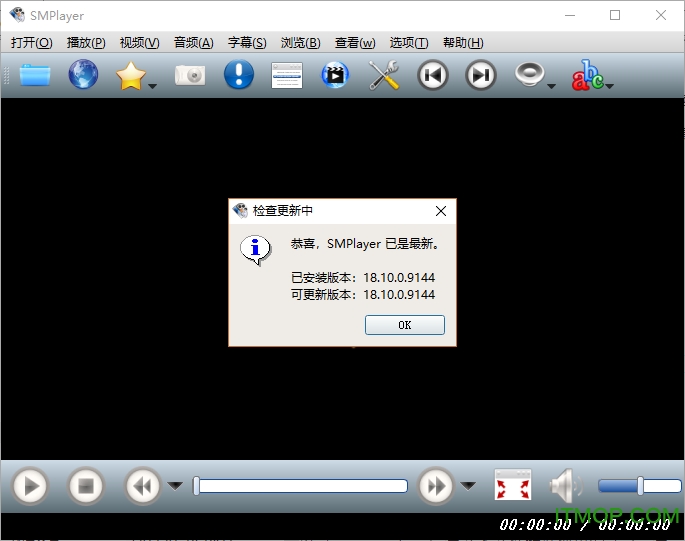
Task: Click the SMPlayer title bar app icon
Action: click(x=17, y=15)
